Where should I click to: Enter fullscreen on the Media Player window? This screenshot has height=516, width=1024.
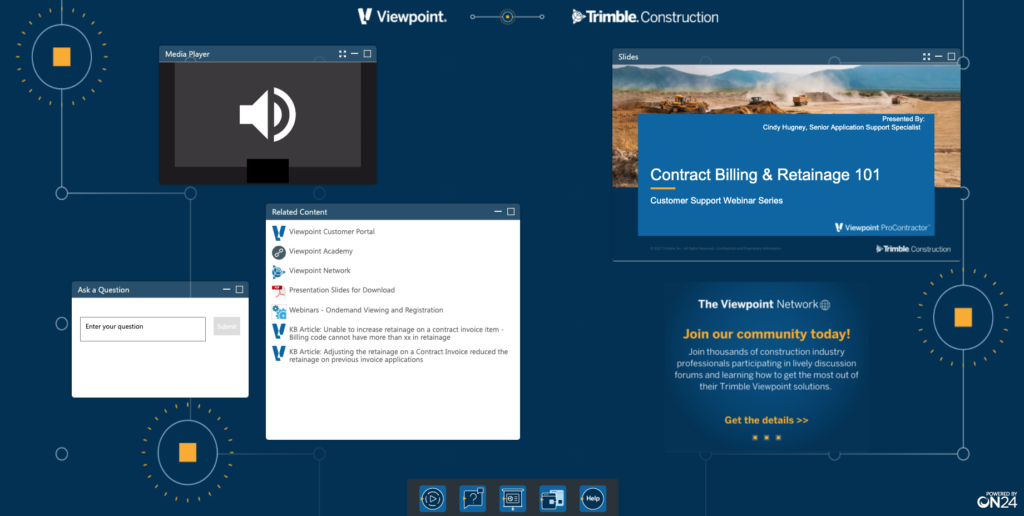[x=342, y=54]
